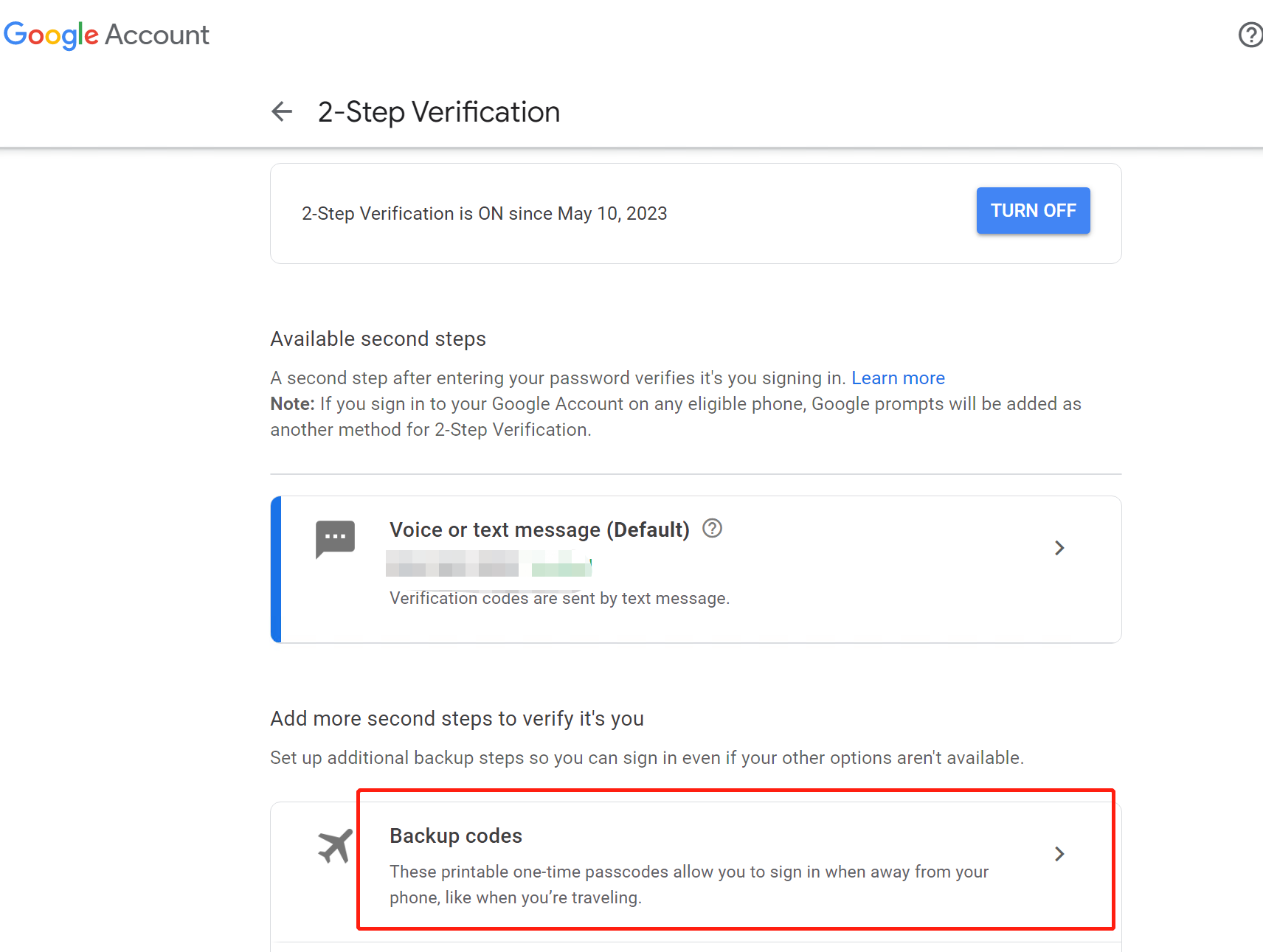The image size is (1263, 952).
Task: Click the "Available second steps" section heading
Action: point(378,339)
